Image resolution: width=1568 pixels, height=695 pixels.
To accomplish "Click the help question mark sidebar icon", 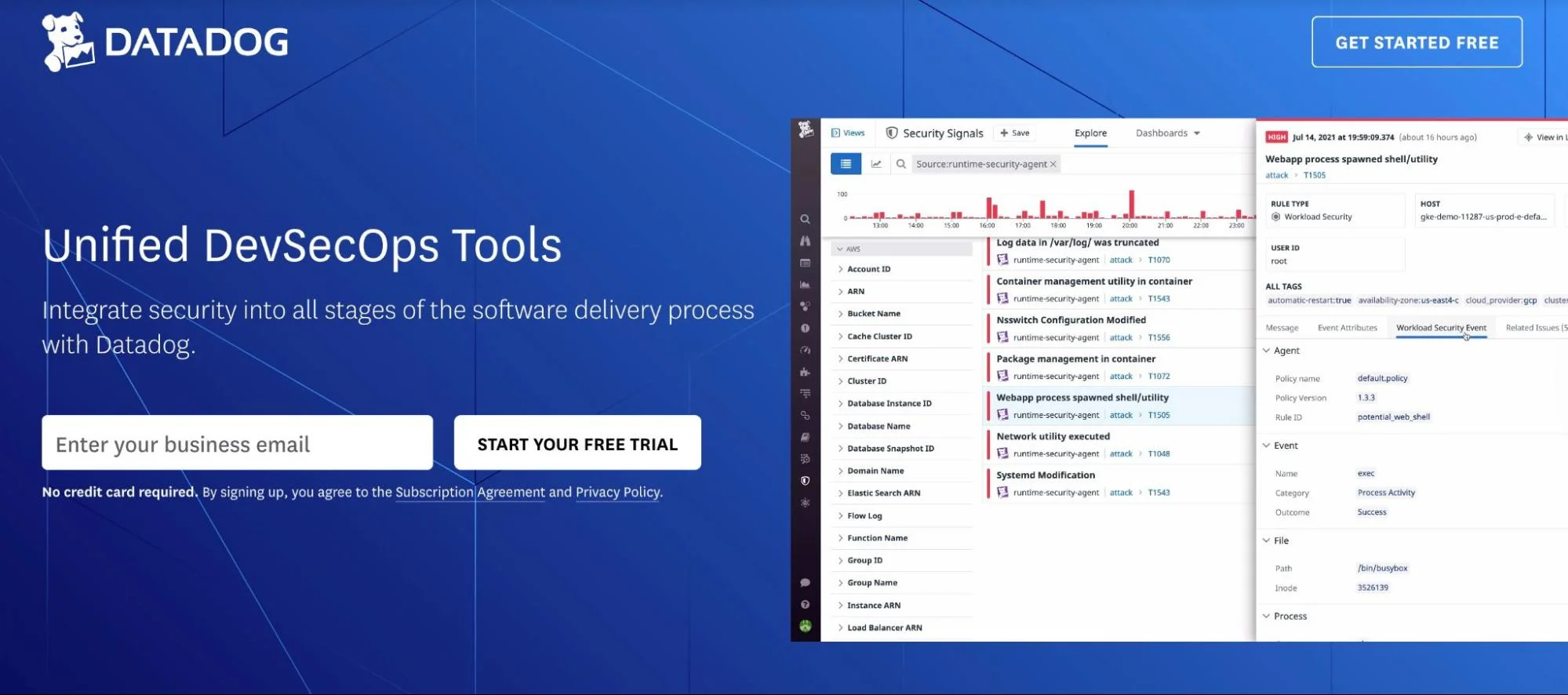I will [x=805, y=605].
